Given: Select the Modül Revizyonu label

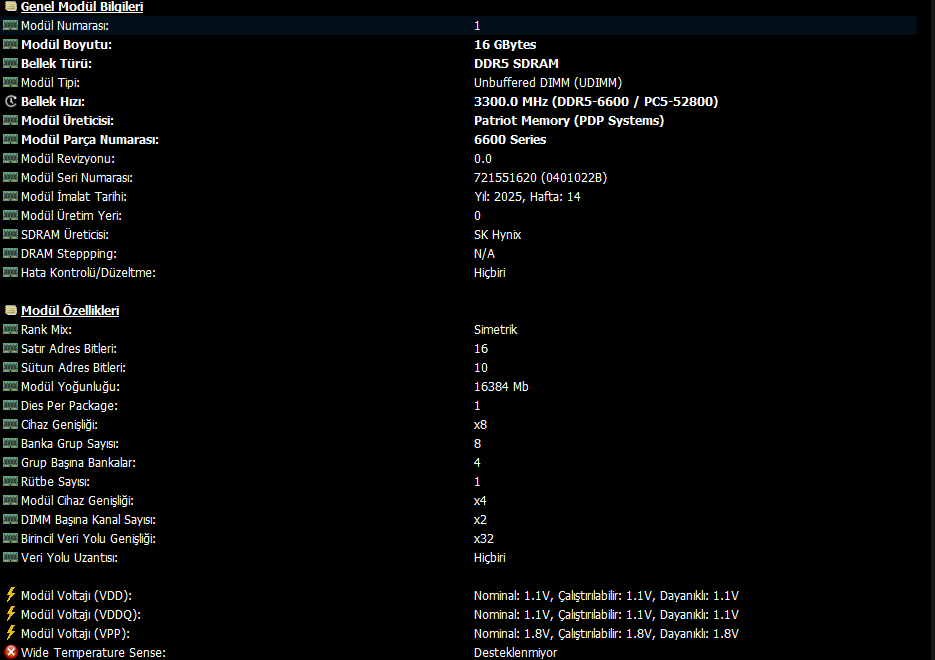Looking at the screenshot, I should (67, 159).
